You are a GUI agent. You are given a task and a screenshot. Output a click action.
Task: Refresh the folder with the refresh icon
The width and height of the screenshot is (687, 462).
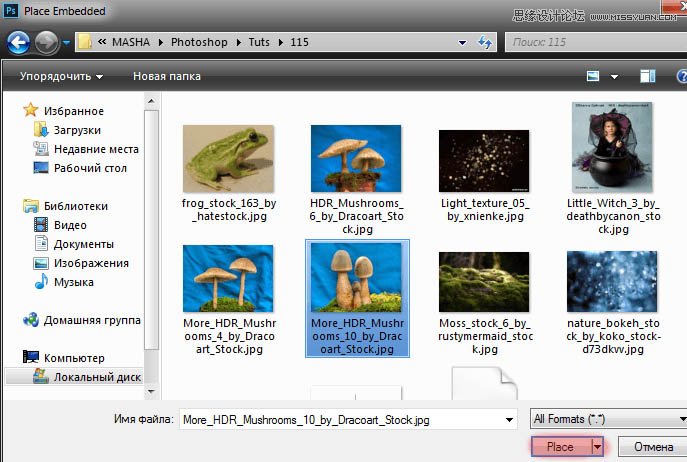tap(485, 43)
